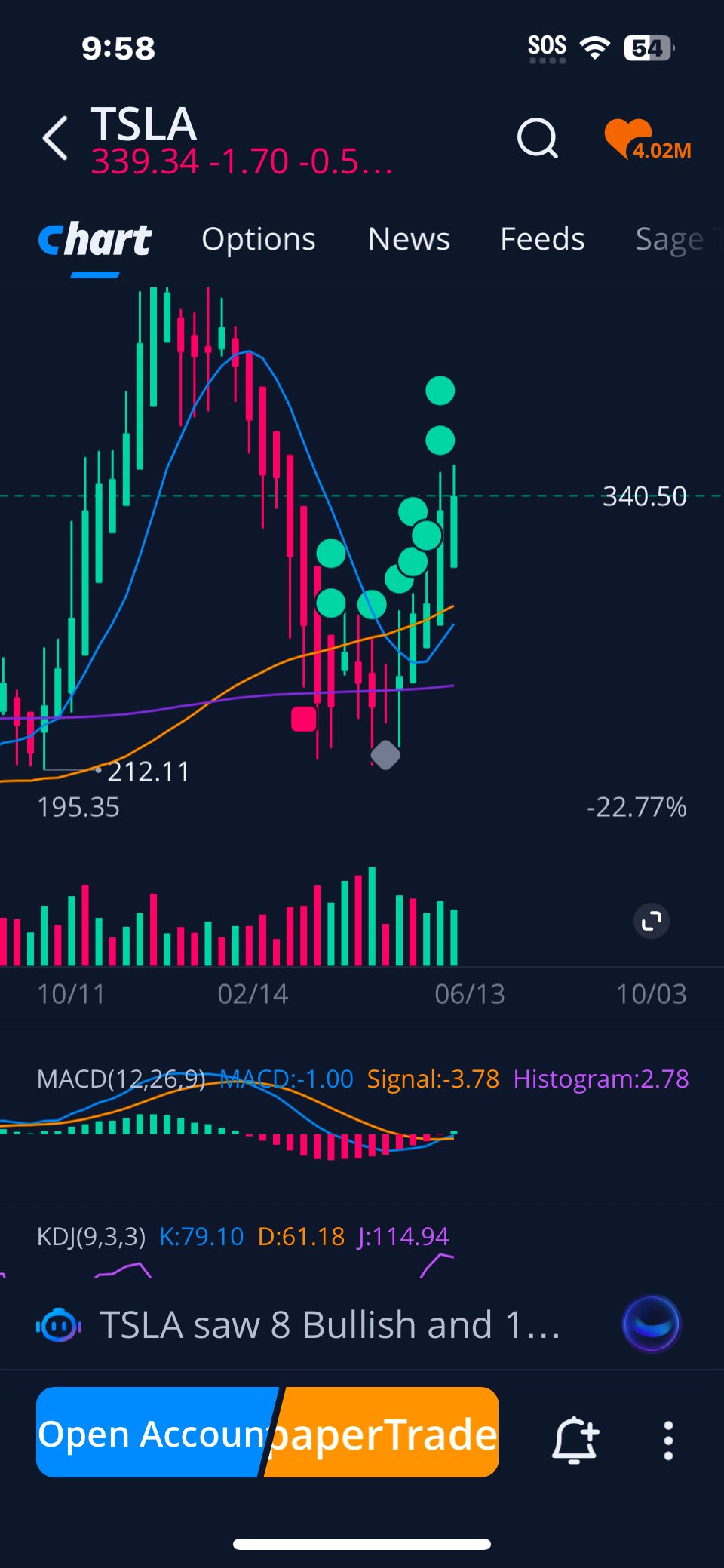This screenshot has width=724, height=1568.
Task: Go to the Feeds tab
Action: coord(542,240)
